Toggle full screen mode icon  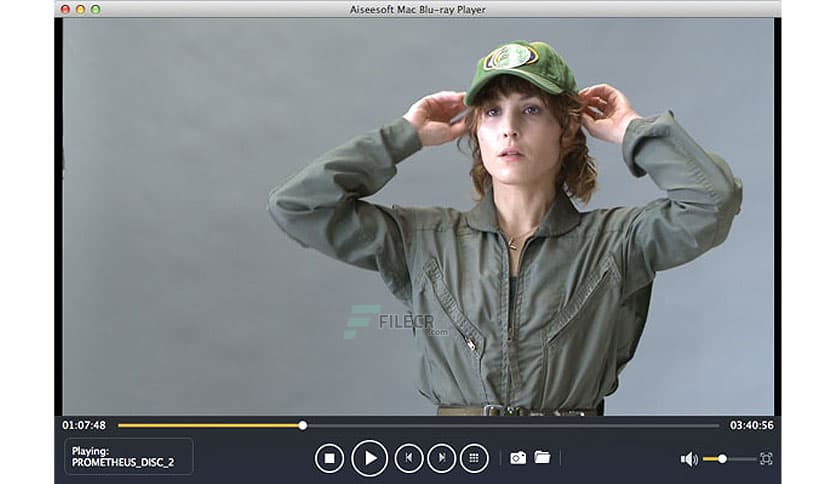766,458
